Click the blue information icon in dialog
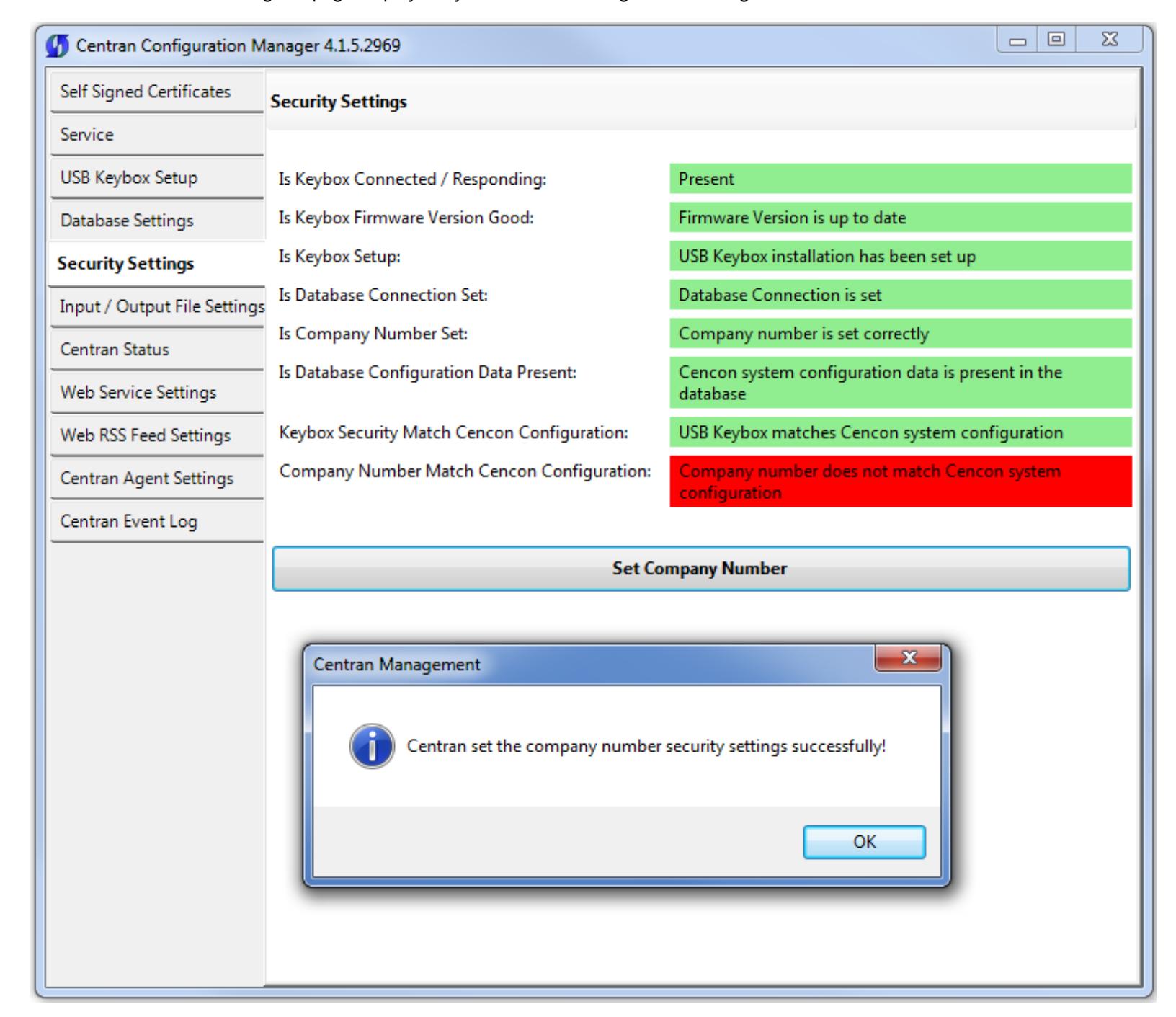 tap(372, 747)
